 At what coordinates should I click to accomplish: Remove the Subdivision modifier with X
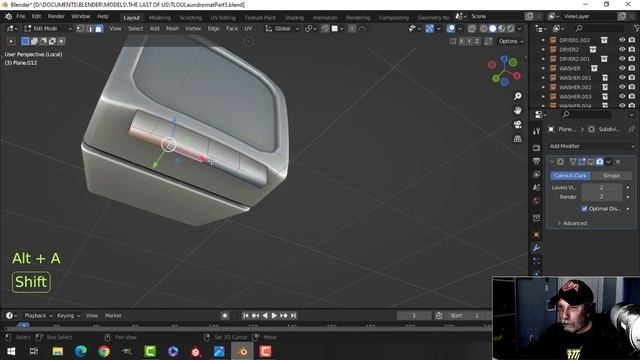click(618, 162)
